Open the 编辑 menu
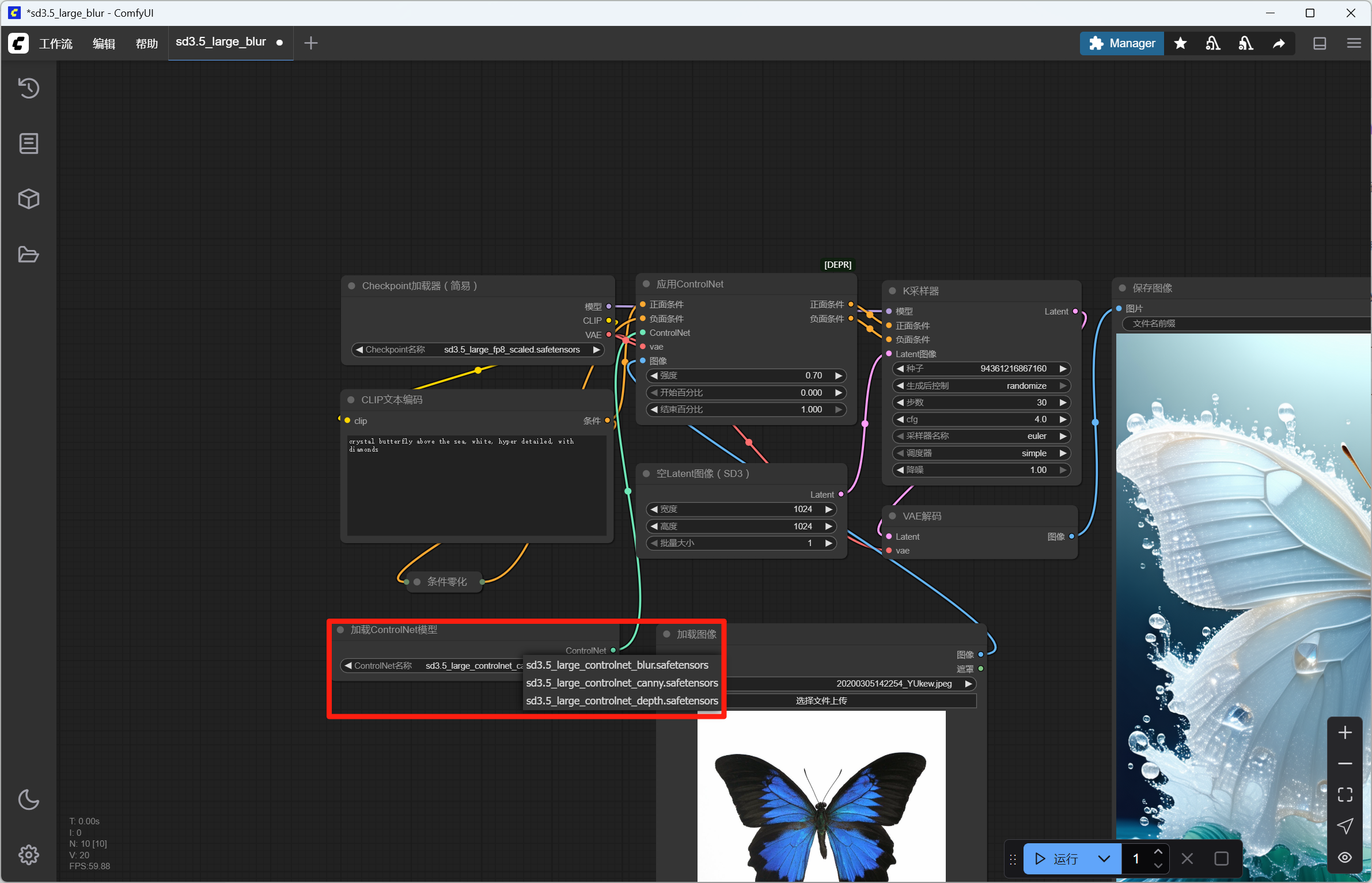This screenshot has width=1372, height=883. coord(104,43)
